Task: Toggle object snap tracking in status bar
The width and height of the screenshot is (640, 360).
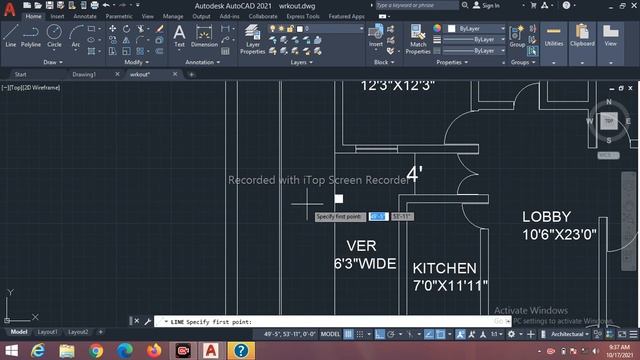Action: point(429,334)
